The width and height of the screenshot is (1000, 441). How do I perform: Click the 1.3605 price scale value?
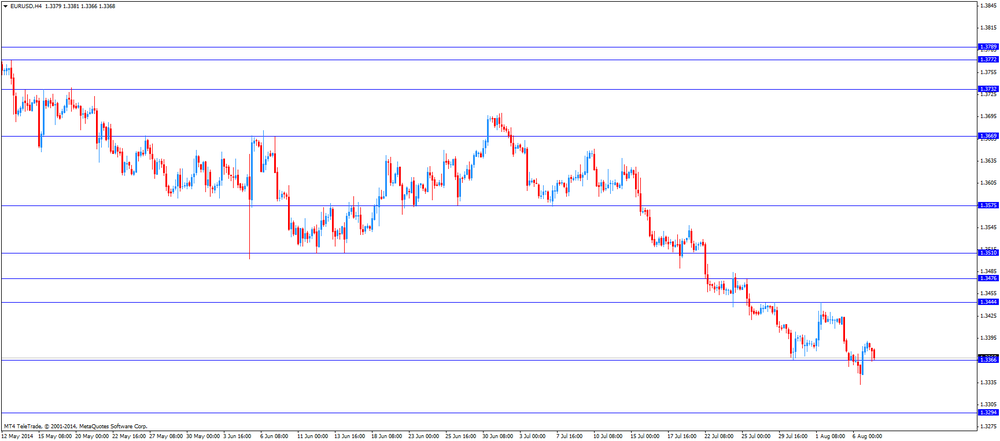pyautogui.click(x=989, y=183)
